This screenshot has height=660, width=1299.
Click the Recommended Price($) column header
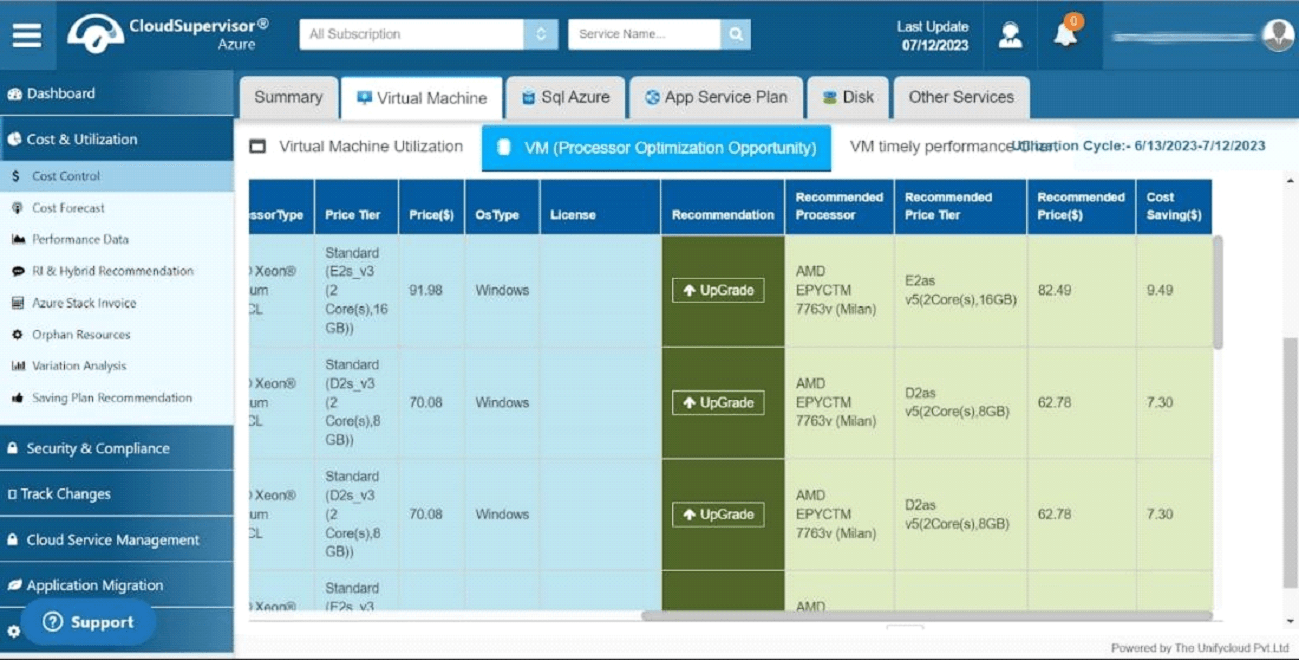click(x=1081, y=207)
